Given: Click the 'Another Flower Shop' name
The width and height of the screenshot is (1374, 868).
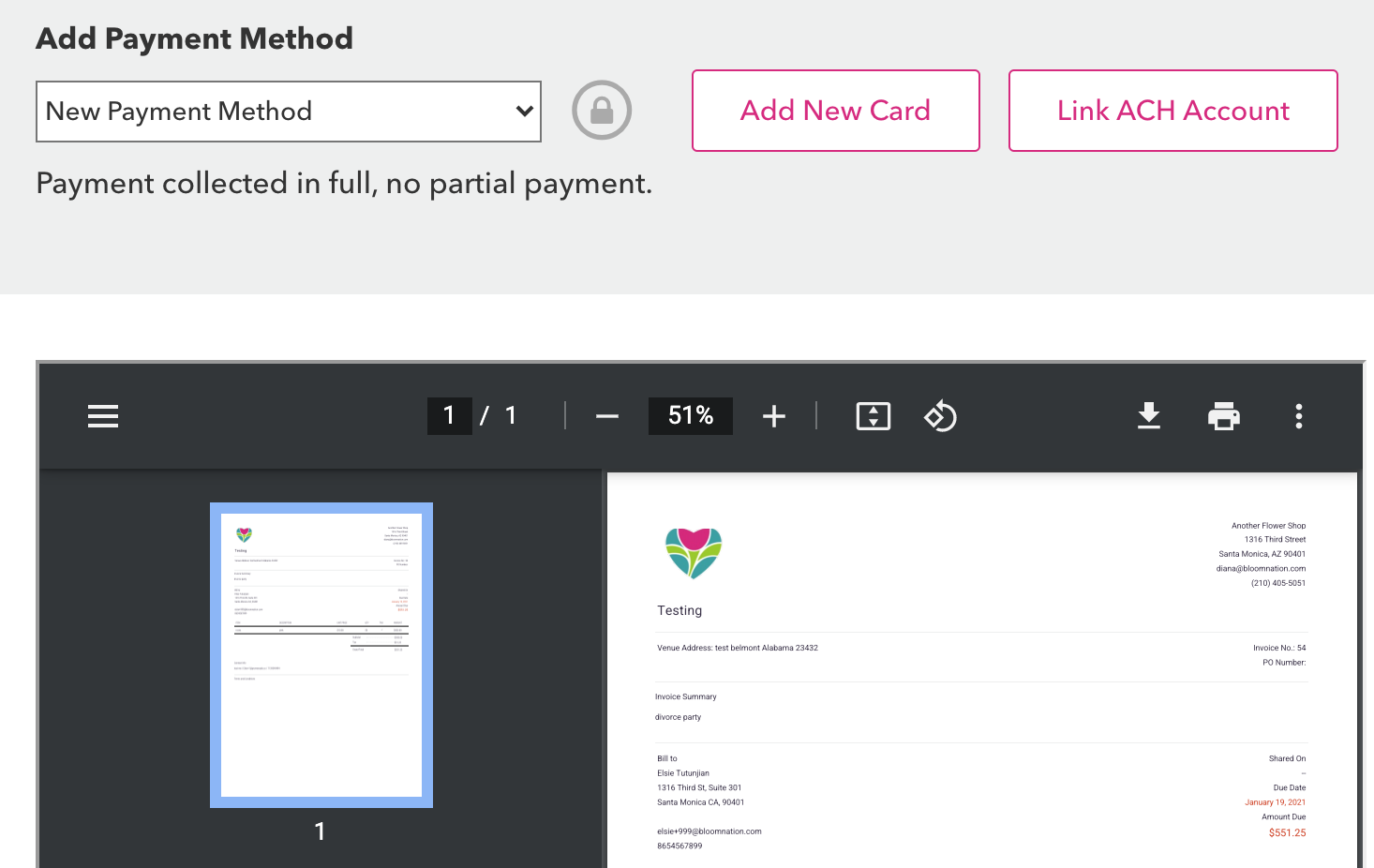Looking at the screenshot, I should pyautogui.click(x=1268, y=526).
